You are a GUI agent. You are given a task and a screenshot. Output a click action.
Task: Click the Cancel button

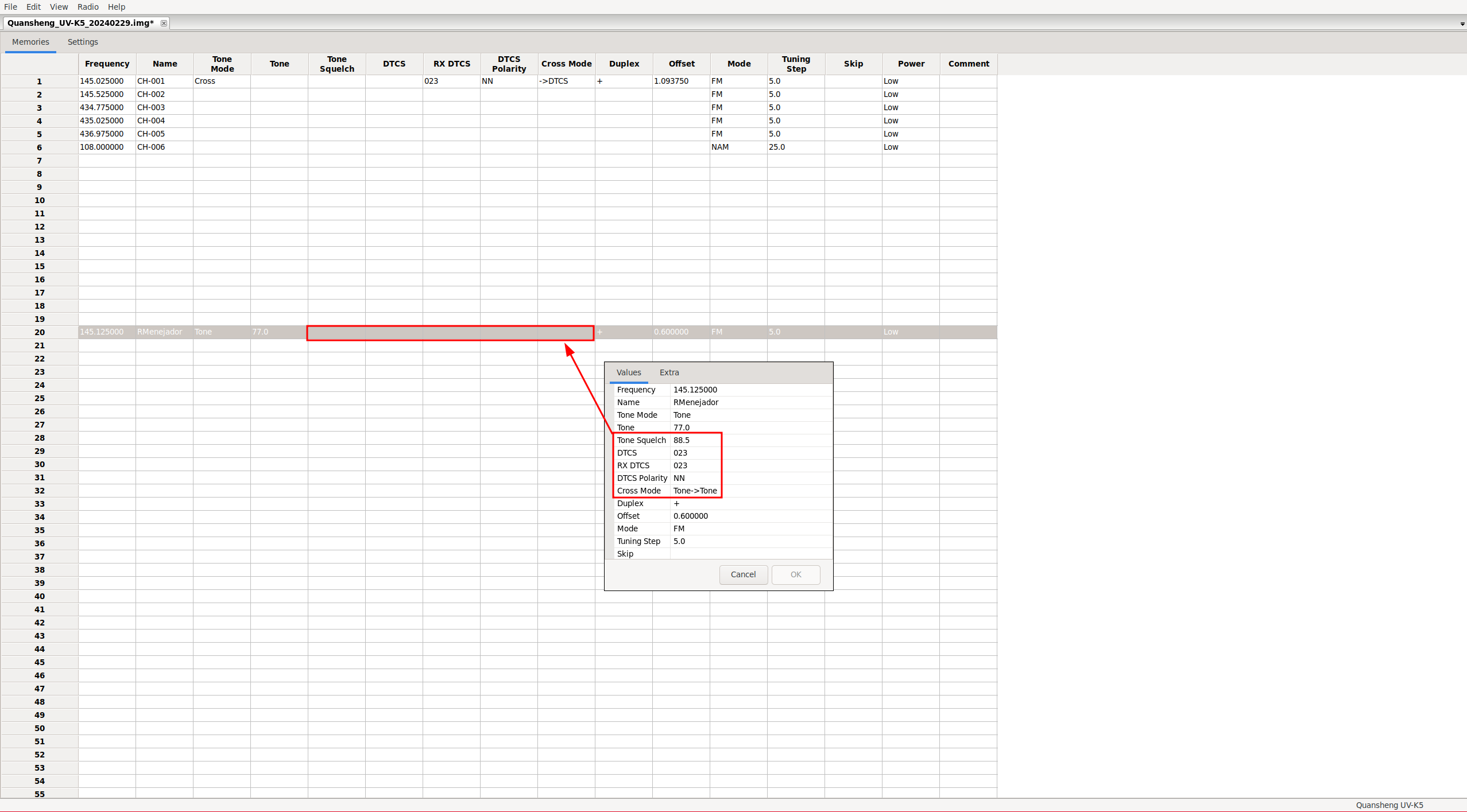(743, 574)
